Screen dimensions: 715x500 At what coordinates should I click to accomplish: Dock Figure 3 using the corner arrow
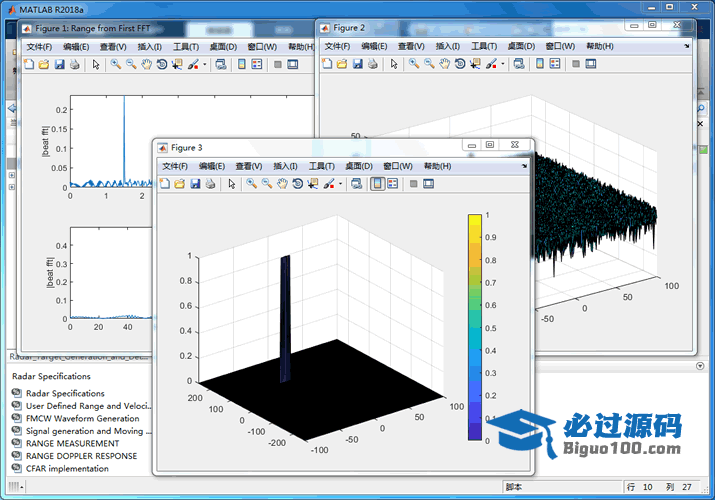tap(524, 166)
